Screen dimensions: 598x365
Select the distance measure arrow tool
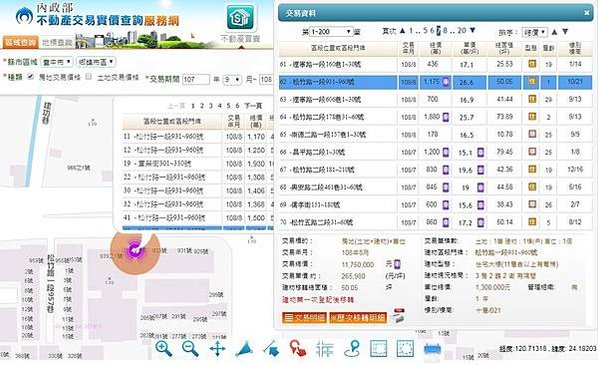coord(271,349)
